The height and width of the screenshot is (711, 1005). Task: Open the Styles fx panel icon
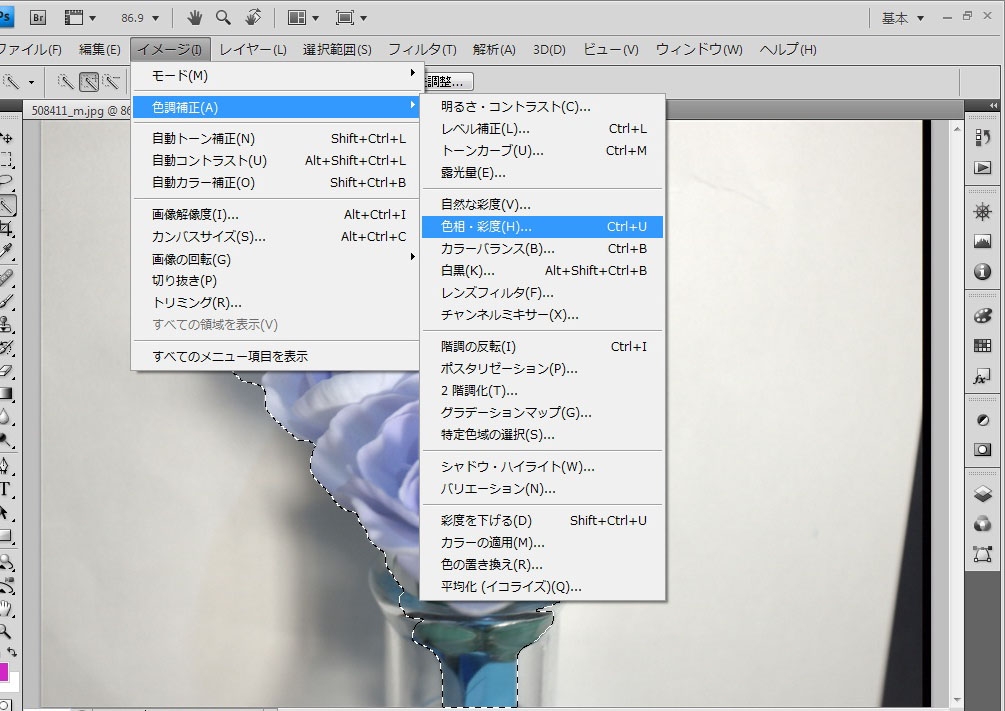pyautogui.click(x=981, y=377)
